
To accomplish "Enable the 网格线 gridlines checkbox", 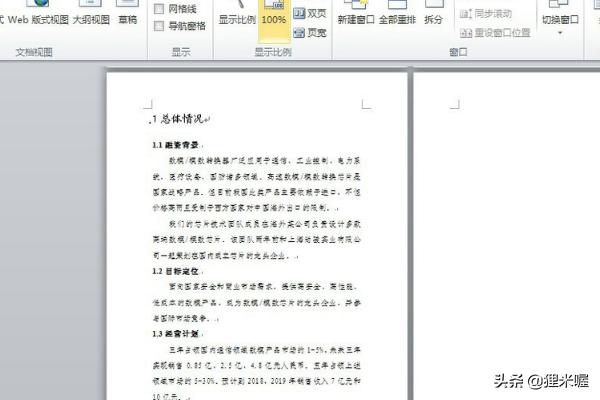I will coord(159,8).
